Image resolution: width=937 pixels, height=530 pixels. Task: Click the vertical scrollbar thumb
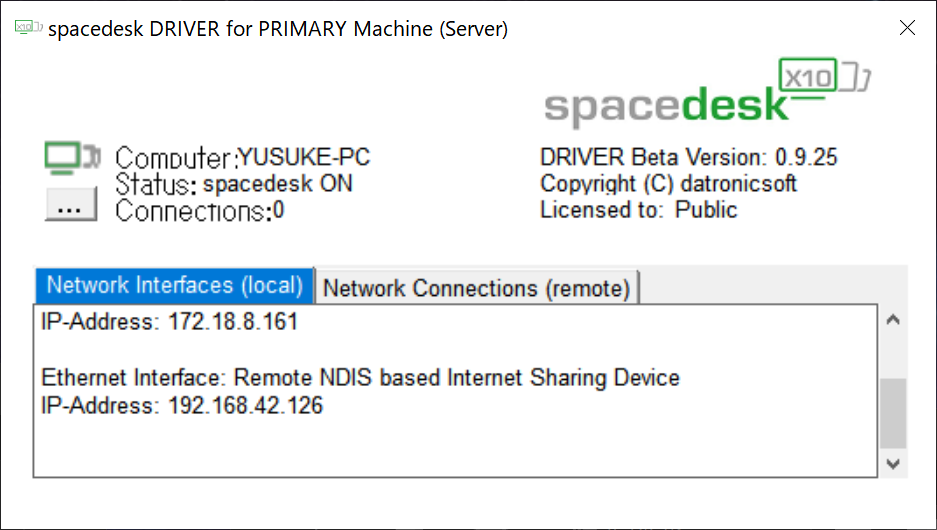point(893,413)
